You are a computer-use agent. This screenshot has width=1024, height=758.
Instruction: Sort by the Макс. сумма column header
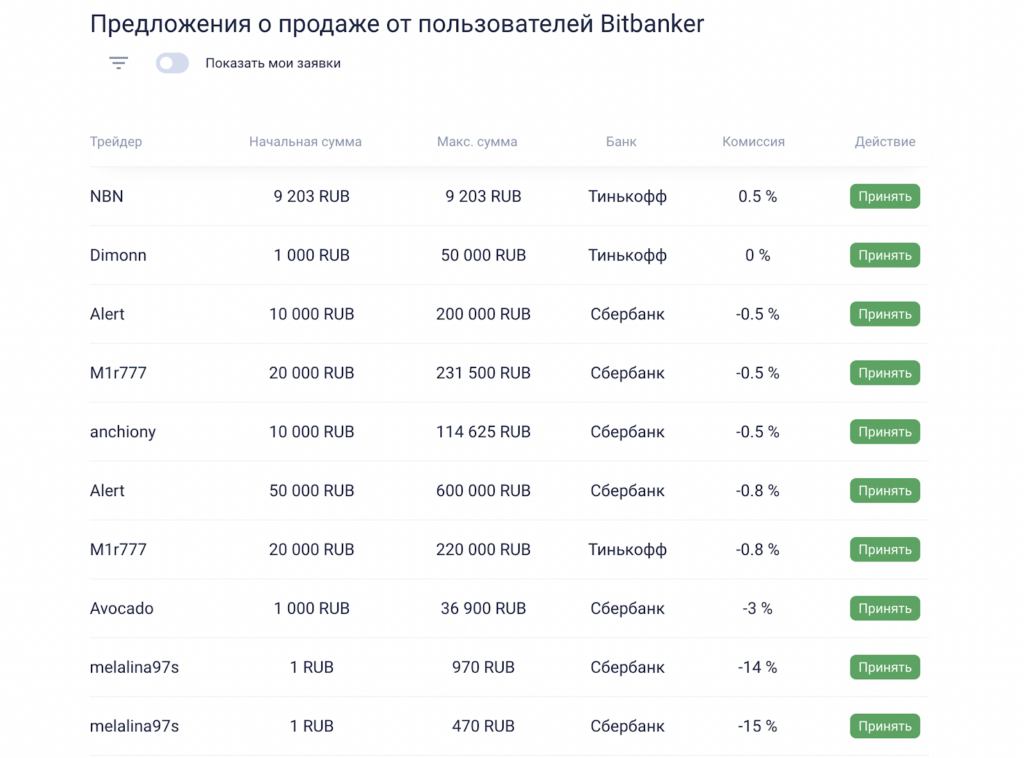[477, 142]
